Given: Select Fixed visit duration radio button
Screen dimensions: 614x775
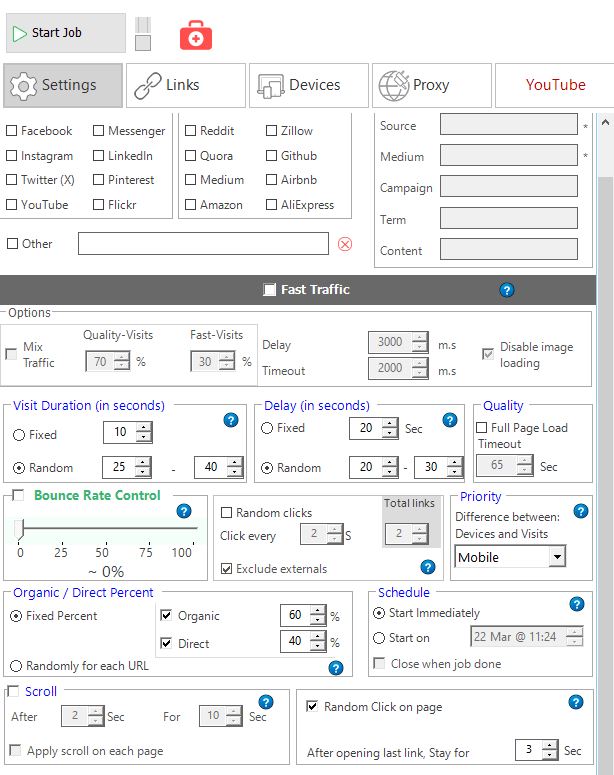Looking at the screenshot, I should (x=20, y=435).
